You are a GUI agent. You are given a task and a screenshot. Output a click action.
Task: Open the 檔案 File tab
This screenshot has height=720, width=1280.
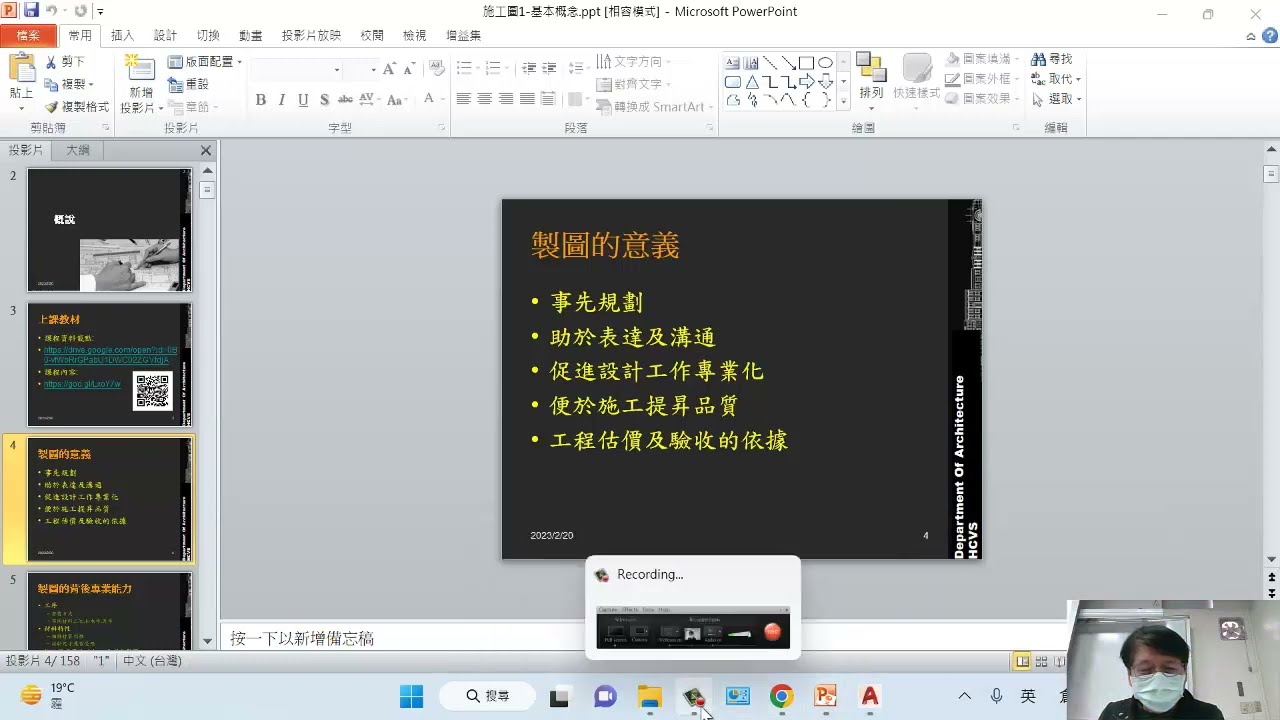coord(28,36)
